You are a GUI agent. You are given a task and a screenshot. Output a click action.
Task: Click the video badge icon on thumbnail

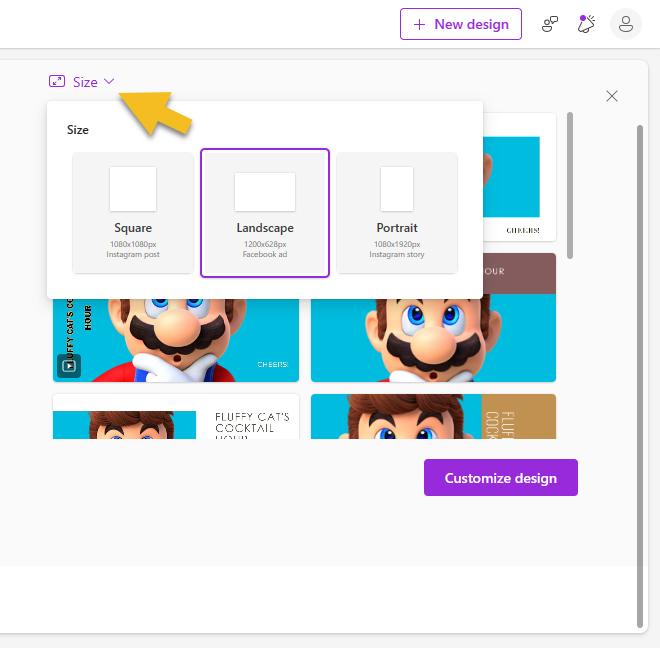pos(69,366)
